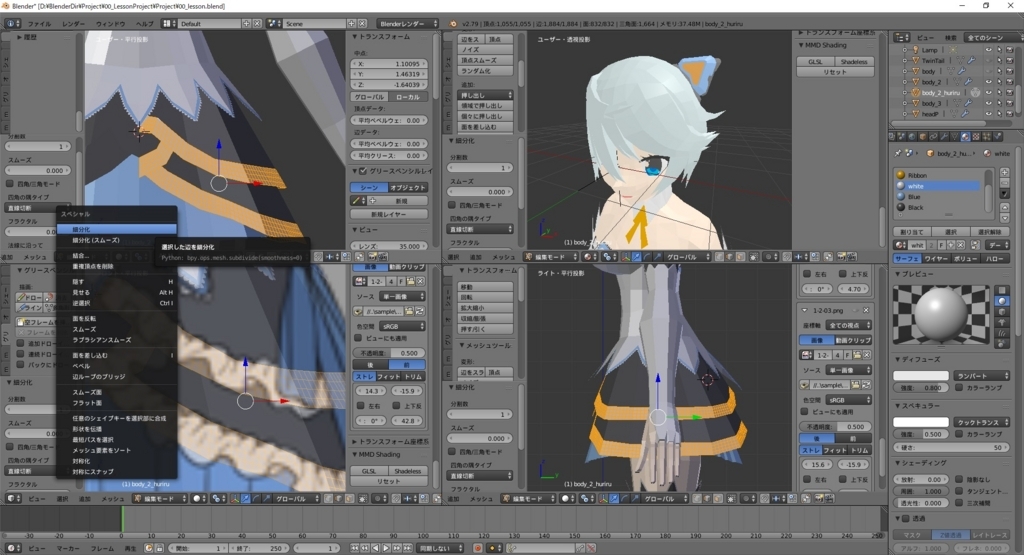The width and height of the screenshot is (1024, 555).
Task: Click the play animation button in timeline
Action: click(x=386, y=548)
